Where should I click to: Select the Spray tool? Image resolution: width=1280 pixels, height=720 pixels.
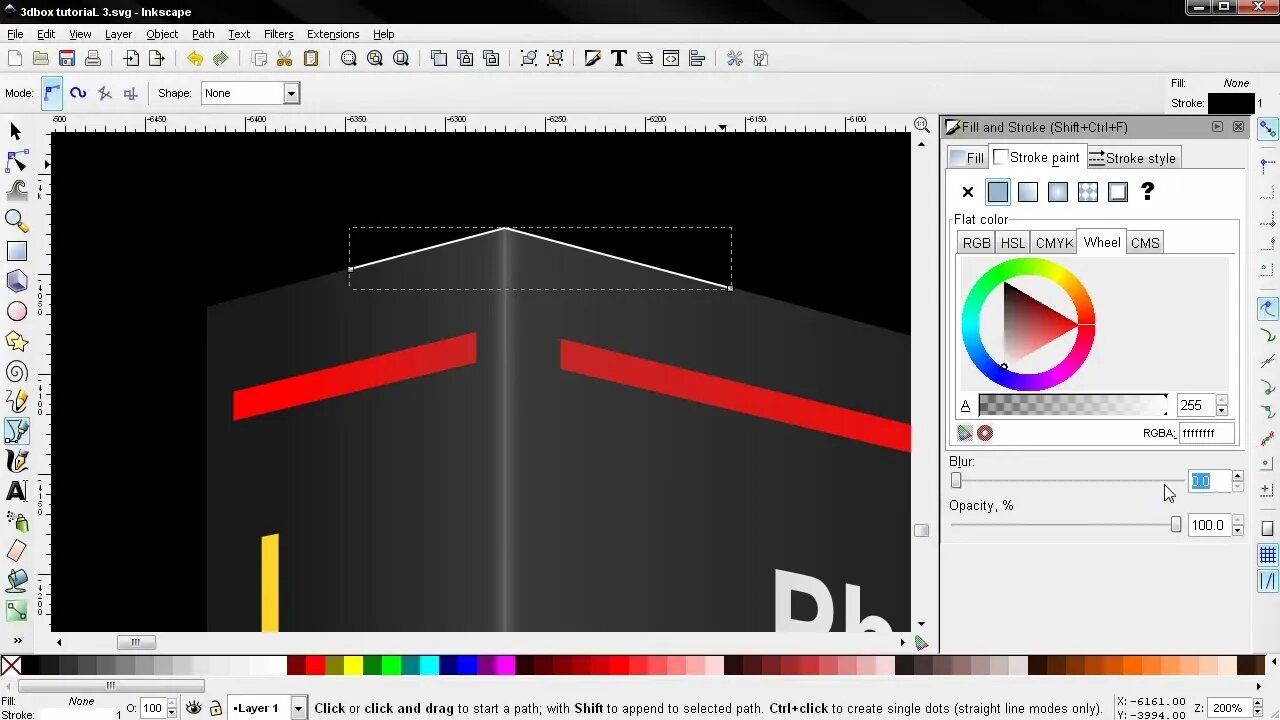pyautogui.click(x=16, y=521)
